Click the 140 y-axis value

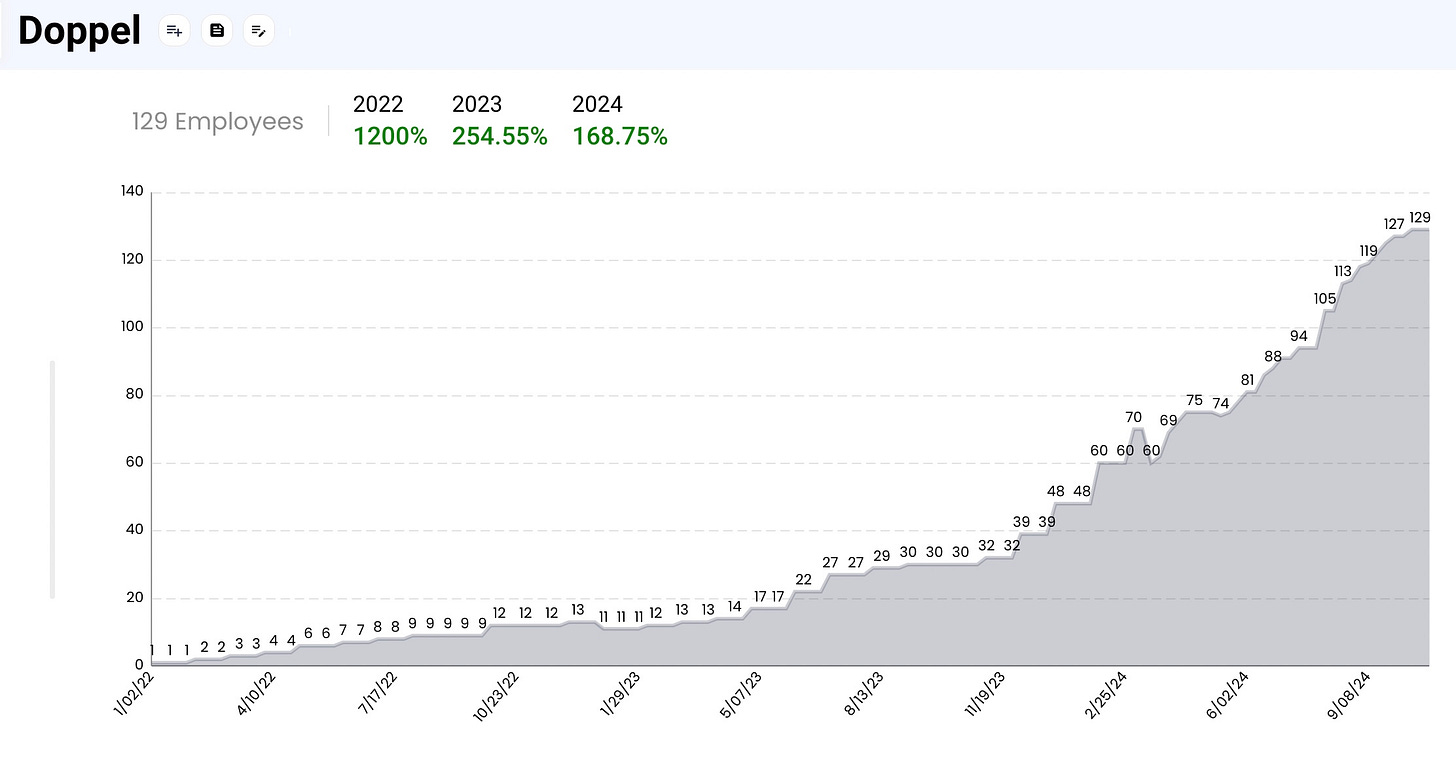pos(132,191)
